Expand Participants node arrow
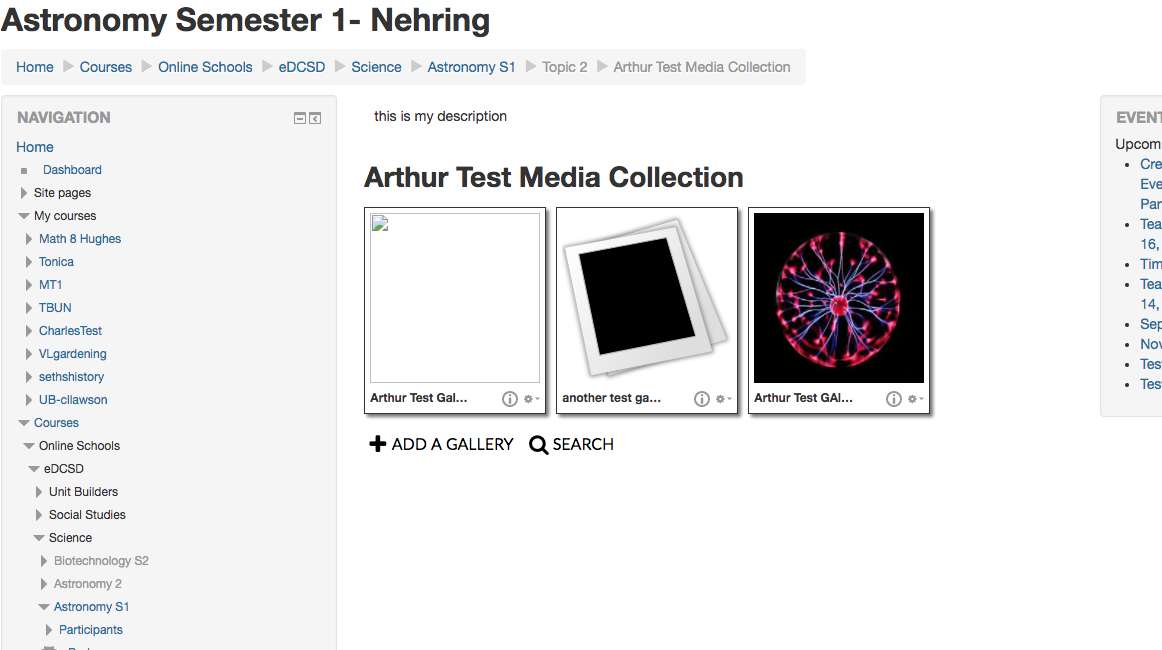 pos(49,629)
